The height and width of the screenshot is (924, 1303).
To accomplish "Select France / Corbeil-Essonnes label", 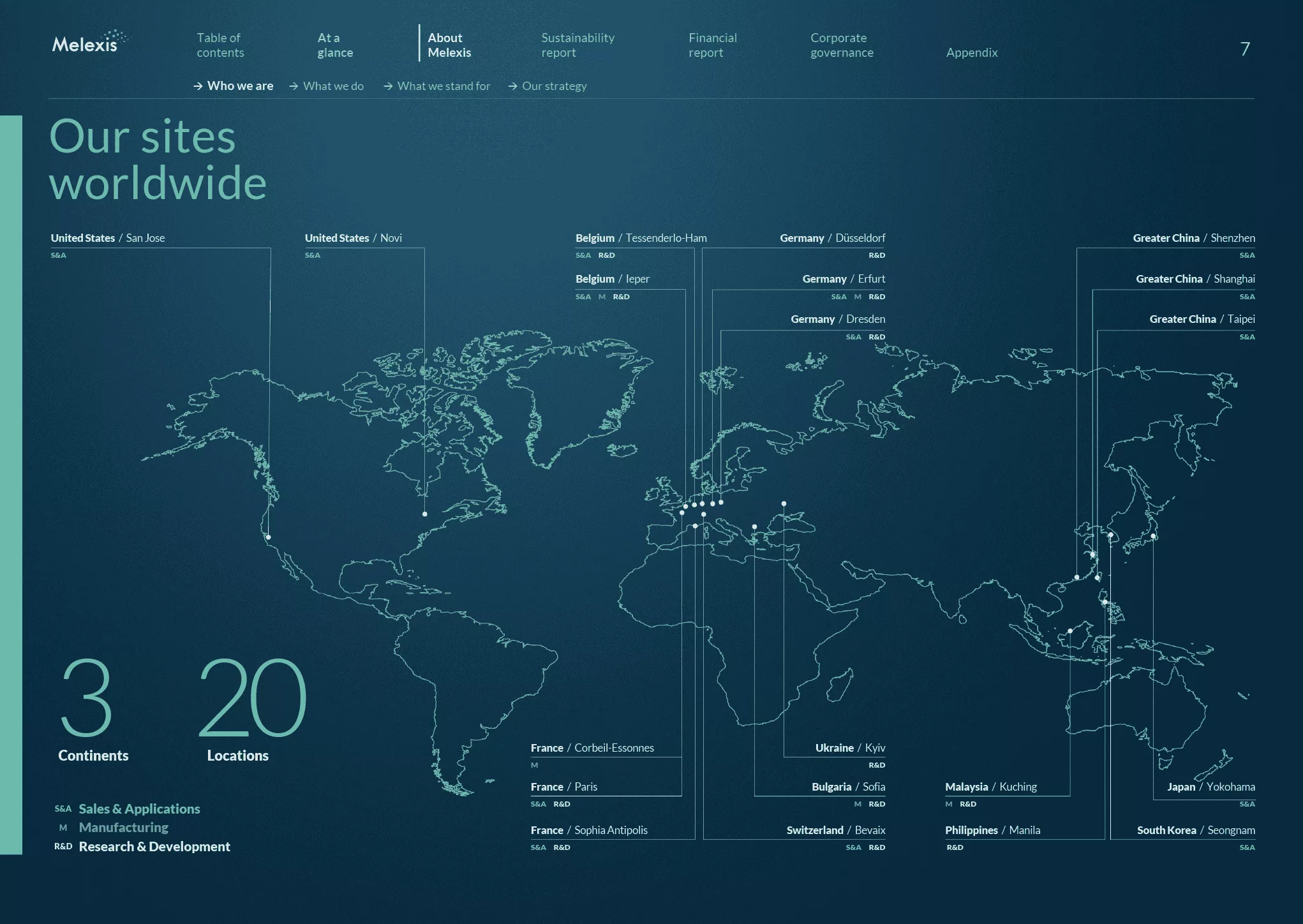I will [x=592, y=748].
